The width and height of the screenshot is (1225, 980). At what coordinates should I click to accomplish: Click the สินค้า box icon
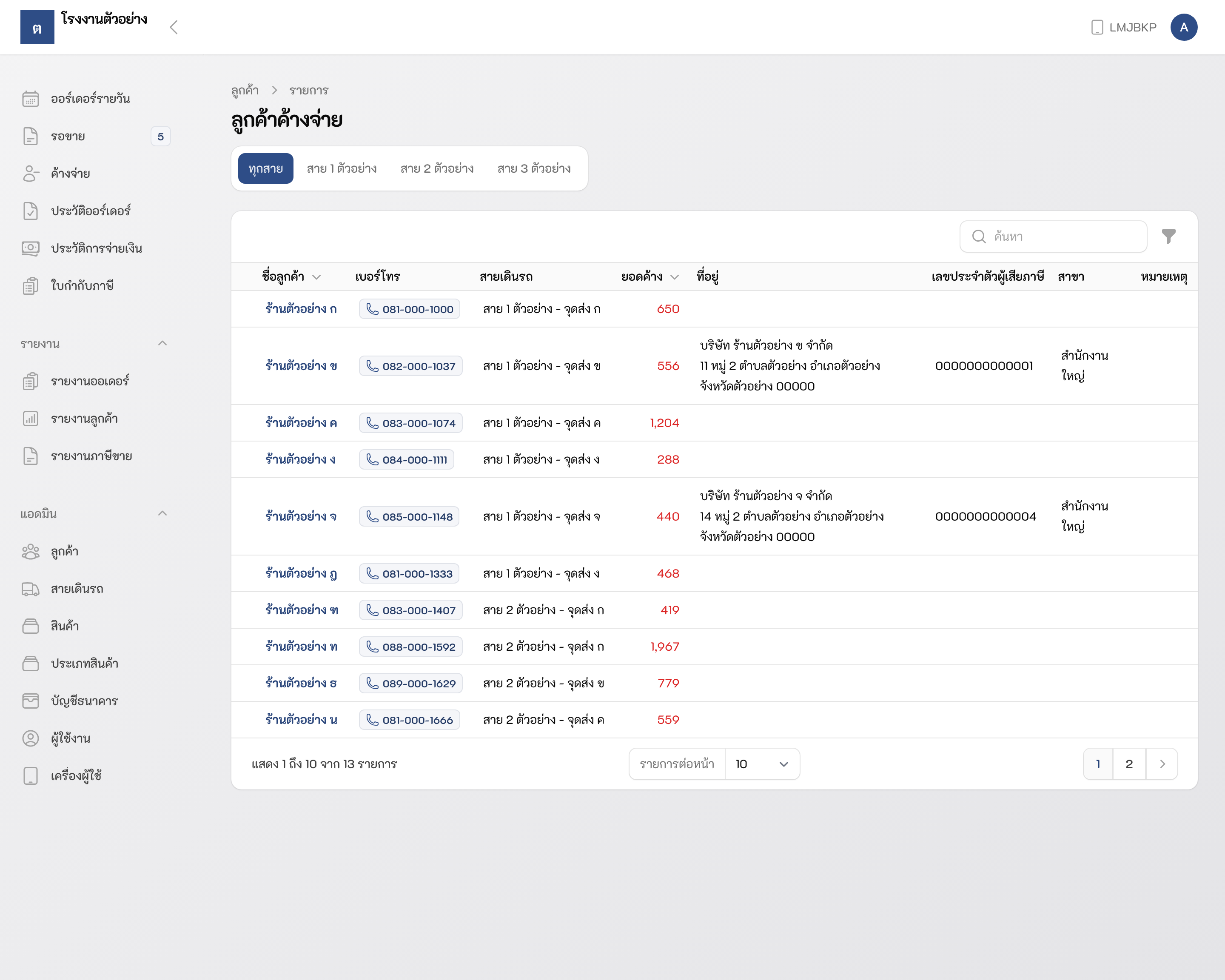pyautogui.click(x=31, y=626)
